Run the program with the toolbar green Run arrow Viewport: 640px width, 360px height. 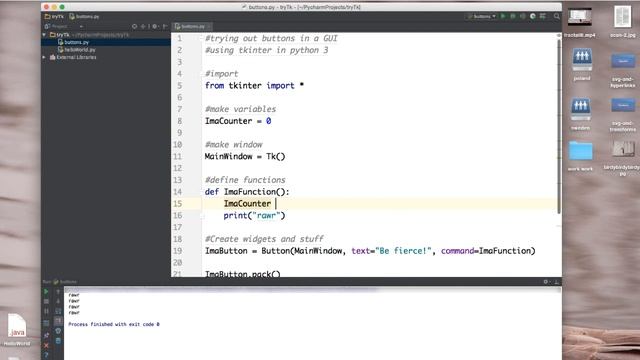click(x=503, y=16)
